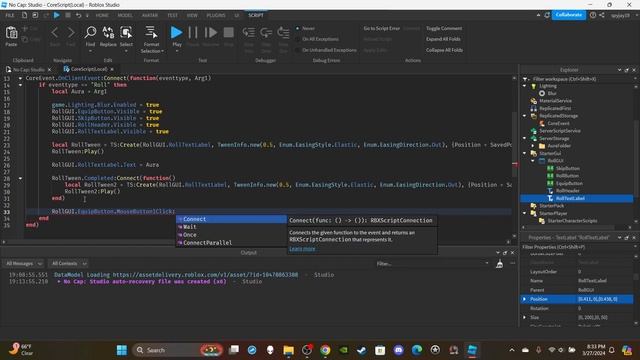Image resolution: width=640 pixels, height=360 pixels.
Task: Click the quick-access Play button beside FILE
Action: [57, 15]
